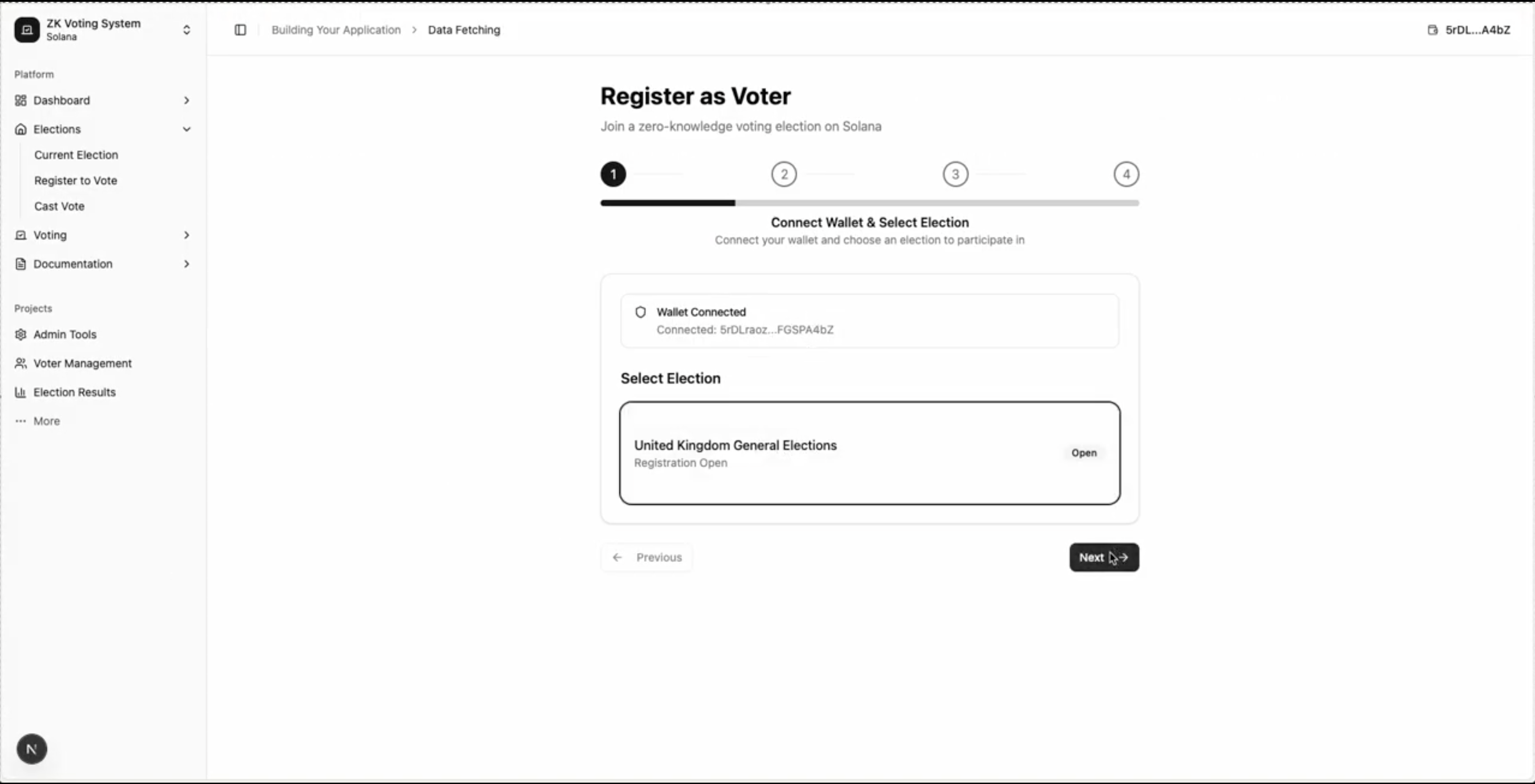Click the round N avatar button
Viewport: 1535px width, 784px height.
[31, 749]
